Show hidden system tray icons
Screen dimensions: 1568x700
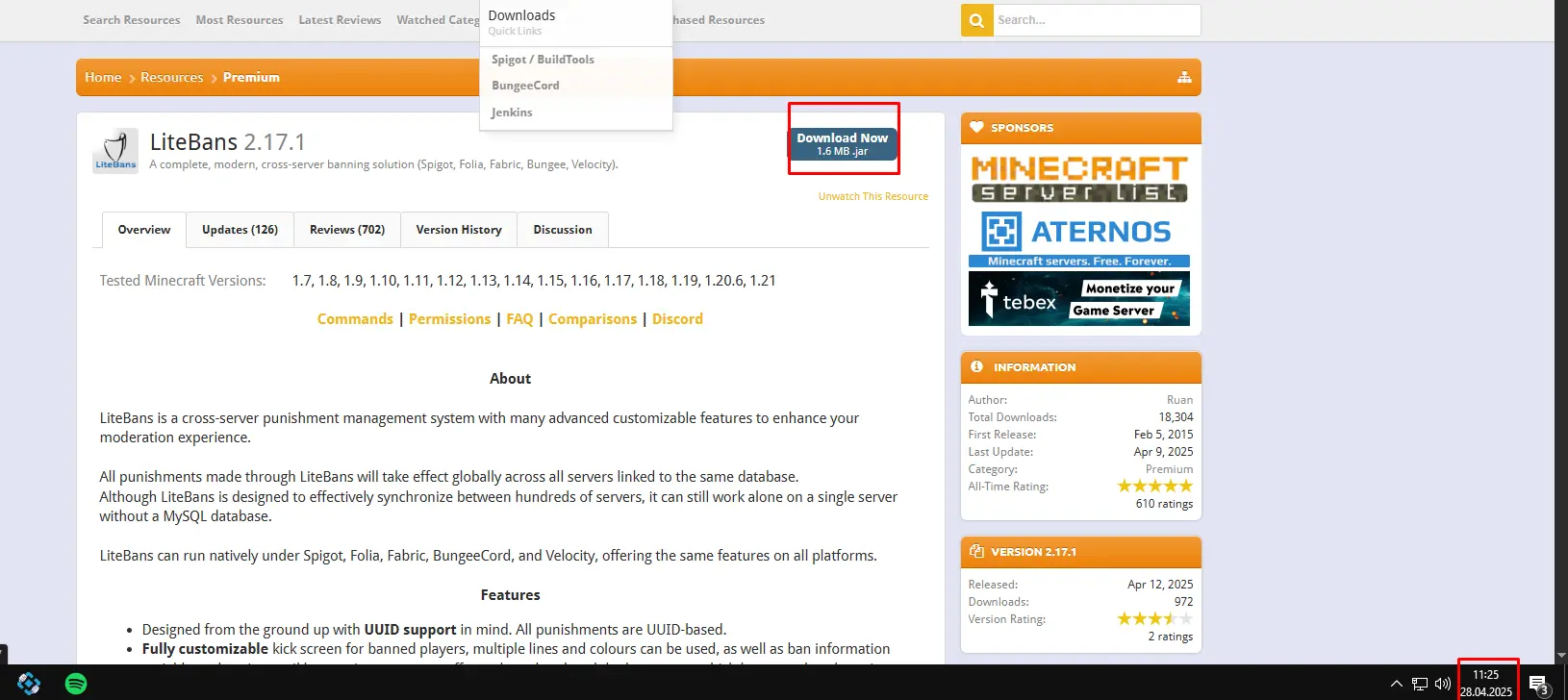click(x=1396, y=684)
